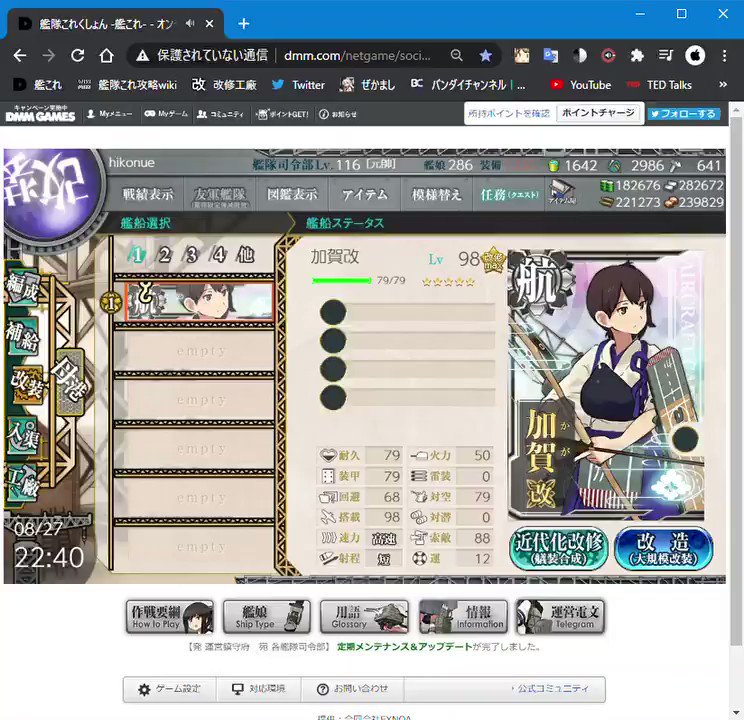This screenshot has width=744, height=720.
Task: Open the バンダイチャンネル bookmark
Action: click(x=468, y=85)
